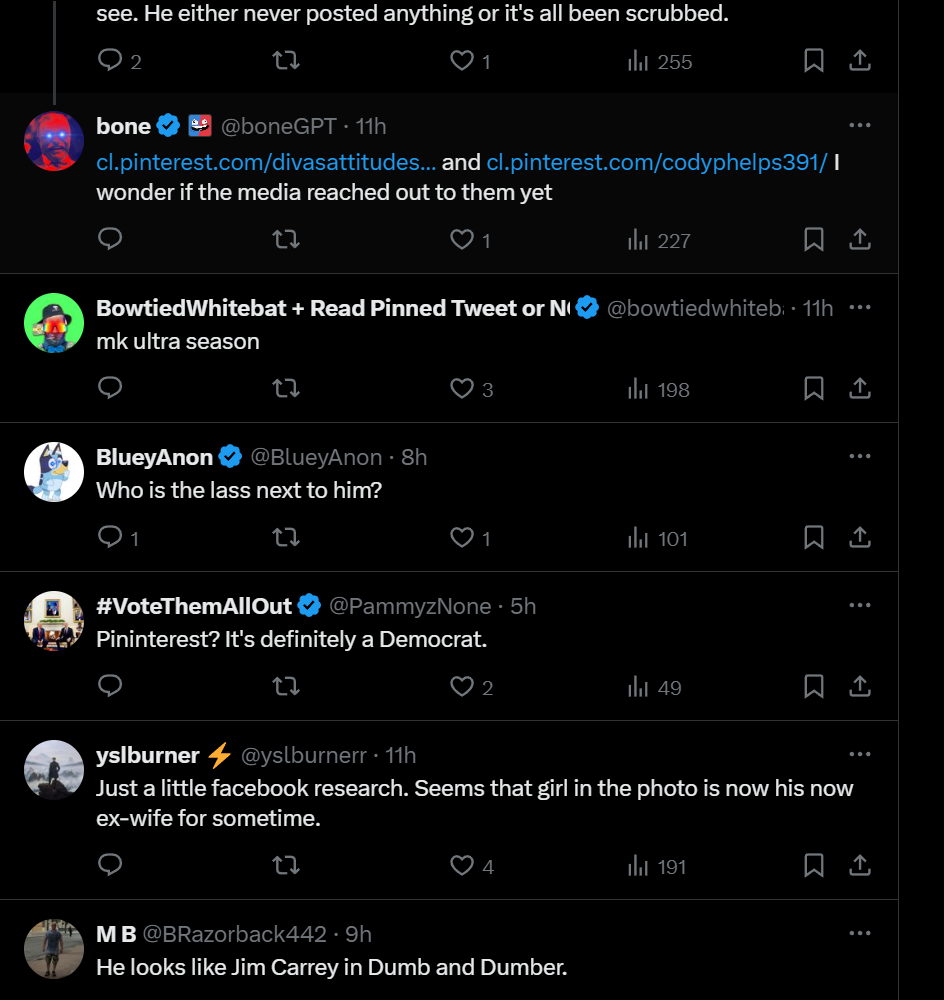
Task: Repost the 'Pininterest? definitely a Democrat' tweet
Action: pos(286,686)
